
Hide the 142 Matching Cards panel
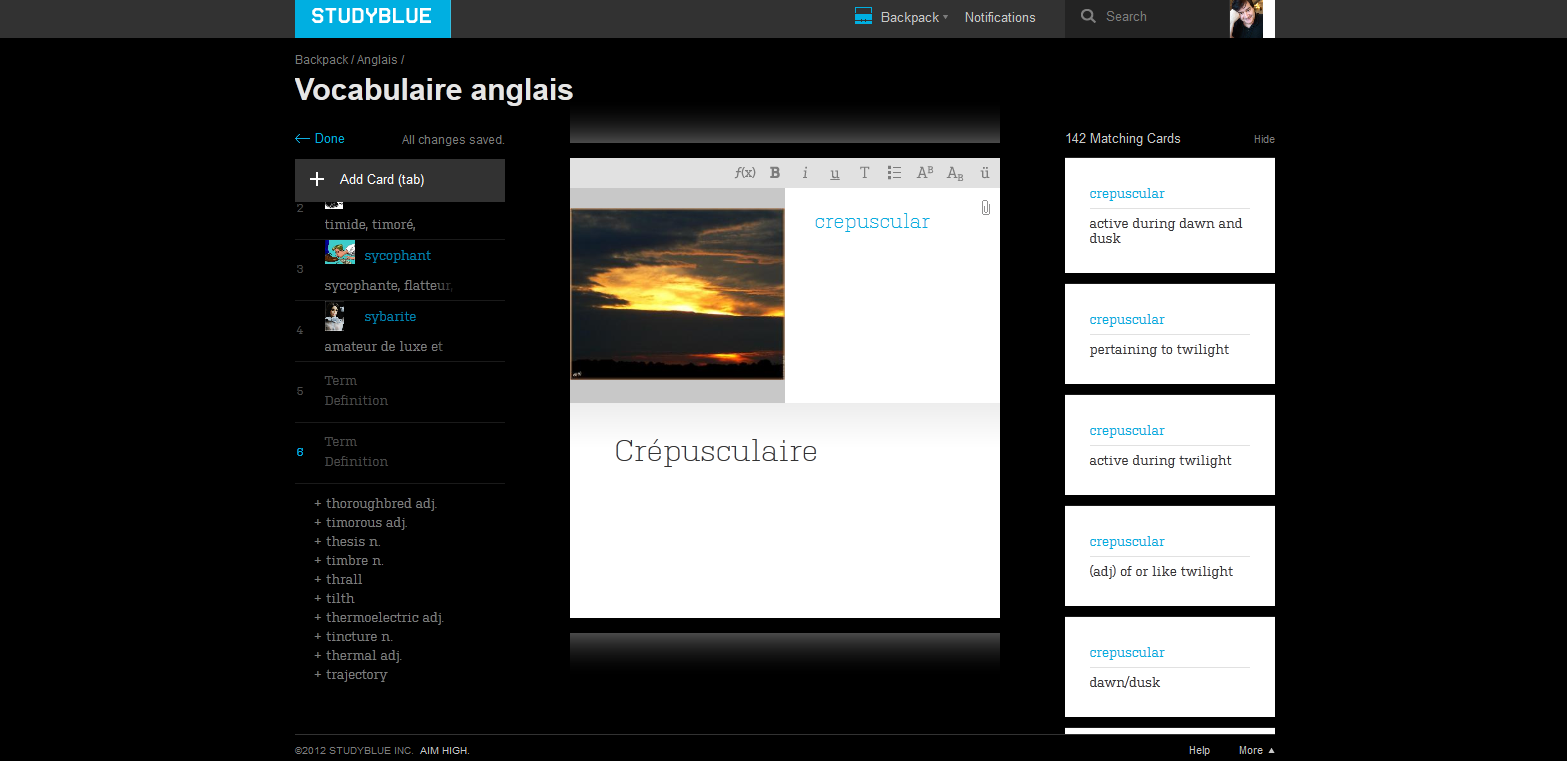1263,139
